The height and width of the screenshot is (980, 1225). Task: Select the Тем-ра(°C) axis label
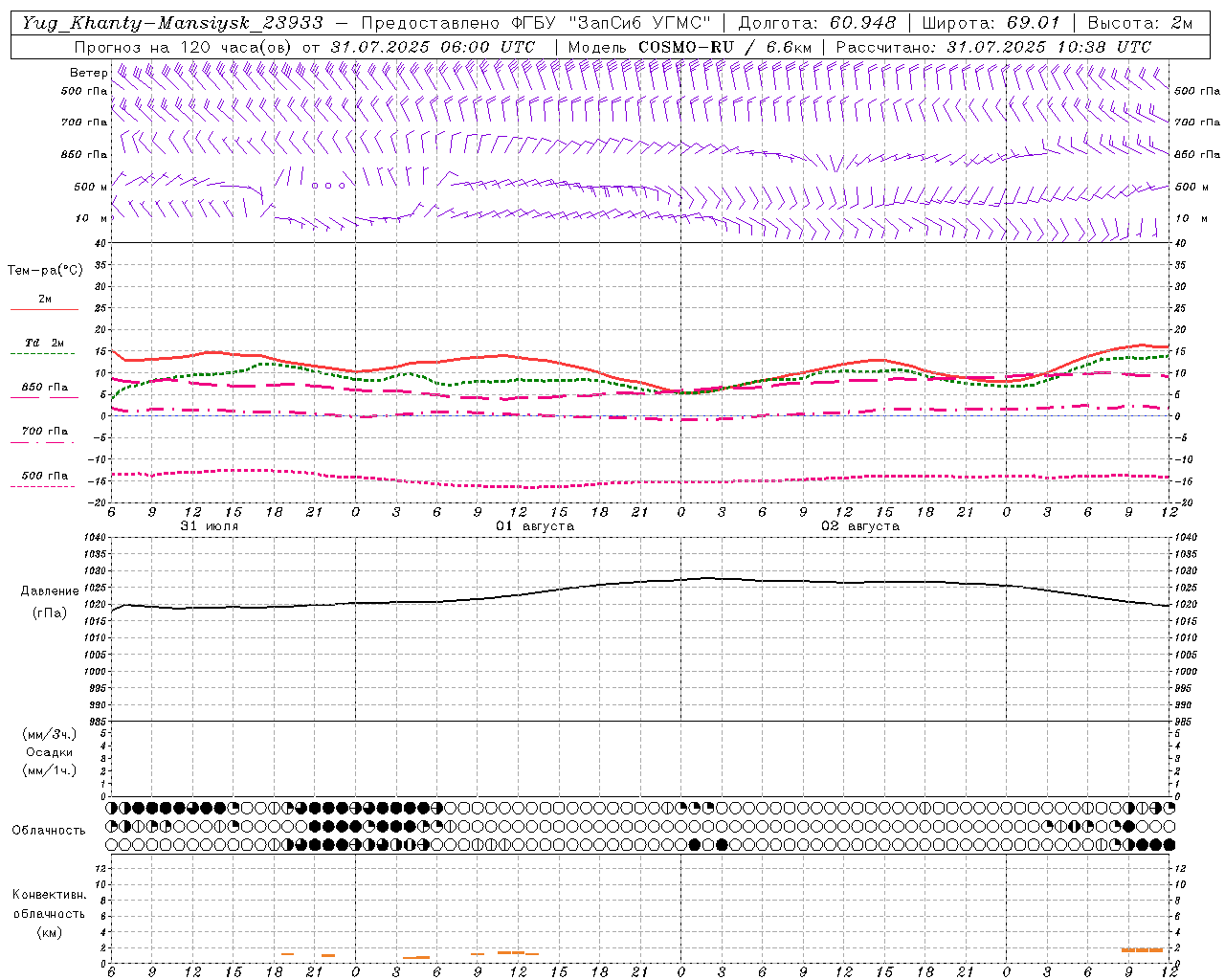(x=45, y=271)
